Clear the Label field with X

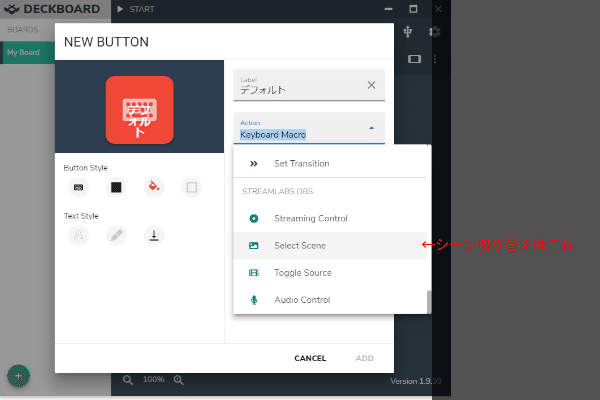(371, 85)
